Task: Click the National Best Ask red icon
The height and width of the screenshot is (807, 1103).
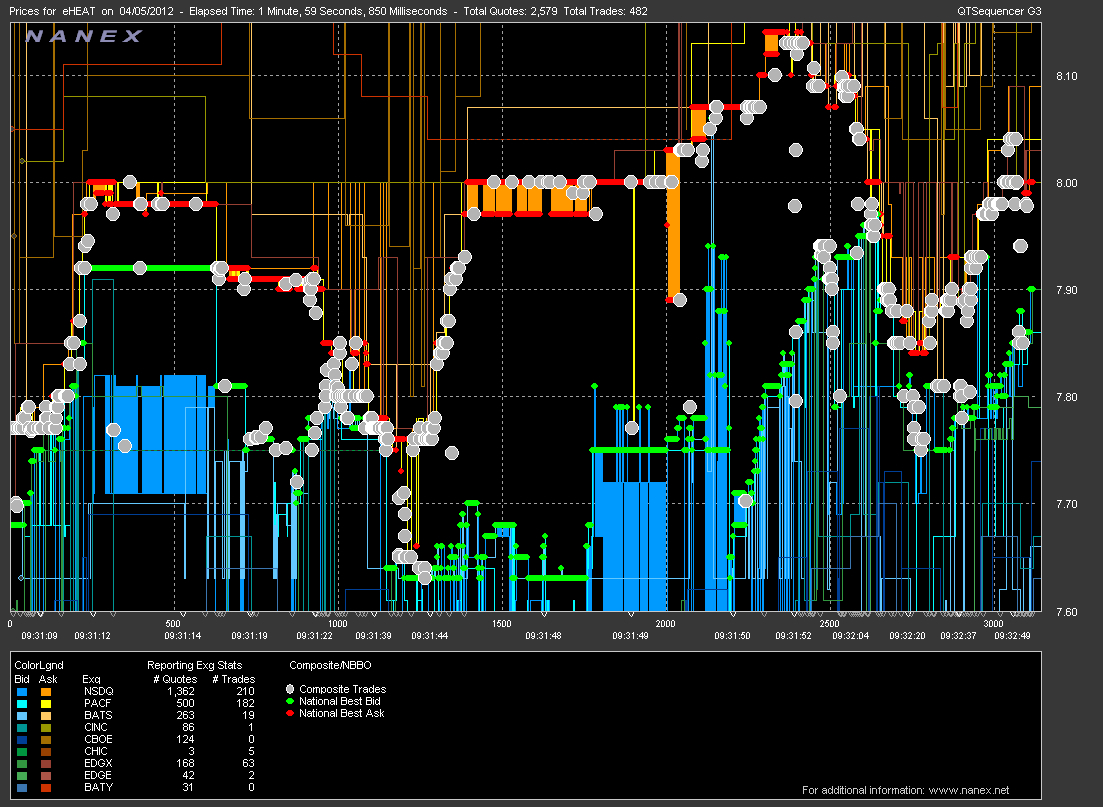Action: [x=290, y=713]
